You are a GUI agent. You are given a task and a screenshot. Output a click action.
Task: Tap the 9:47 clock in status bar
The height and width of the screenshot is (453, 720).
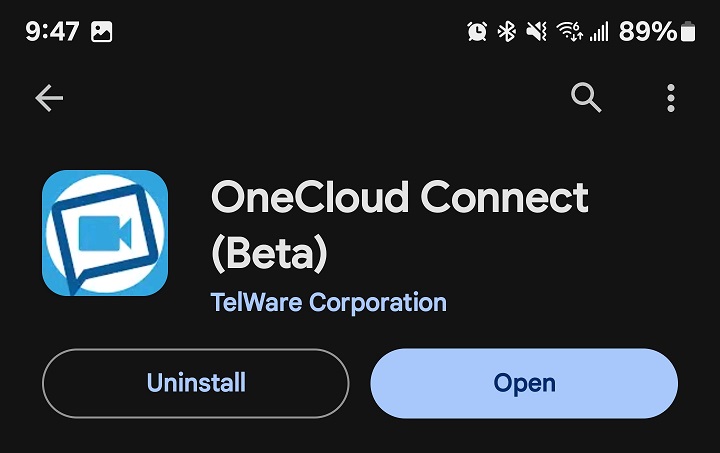pyautogui.click(x=52, y=32)
